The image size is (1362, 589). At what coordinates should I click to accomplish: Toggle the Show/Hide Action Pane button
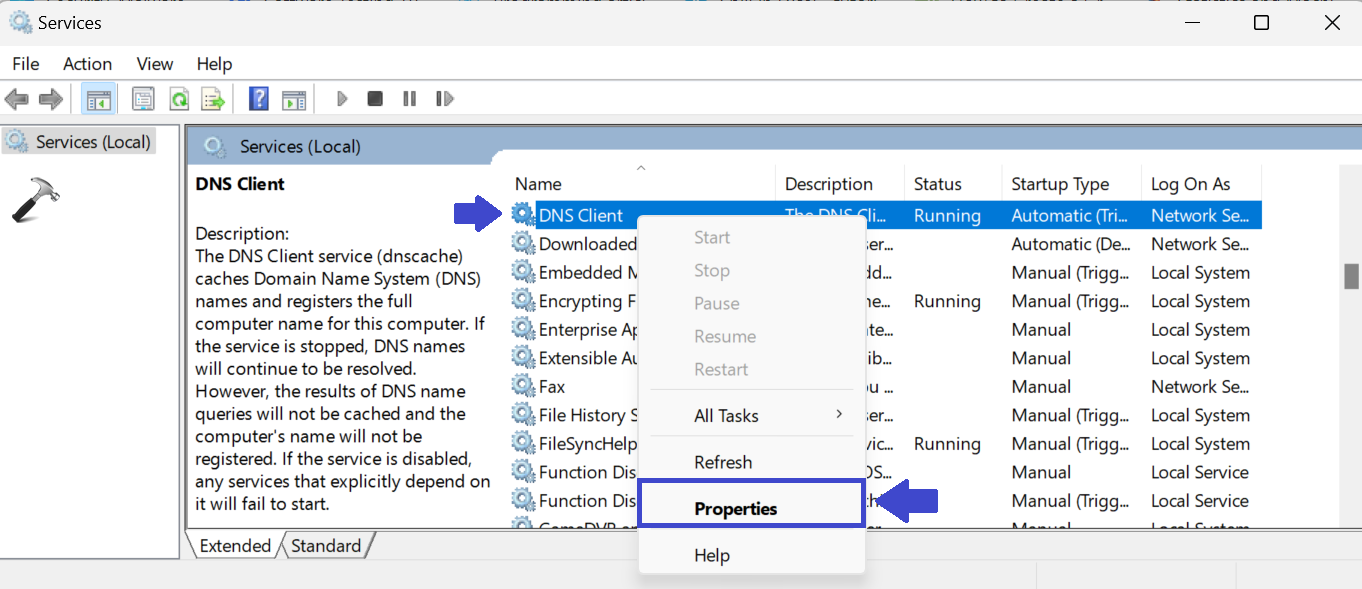coord(293,99)
